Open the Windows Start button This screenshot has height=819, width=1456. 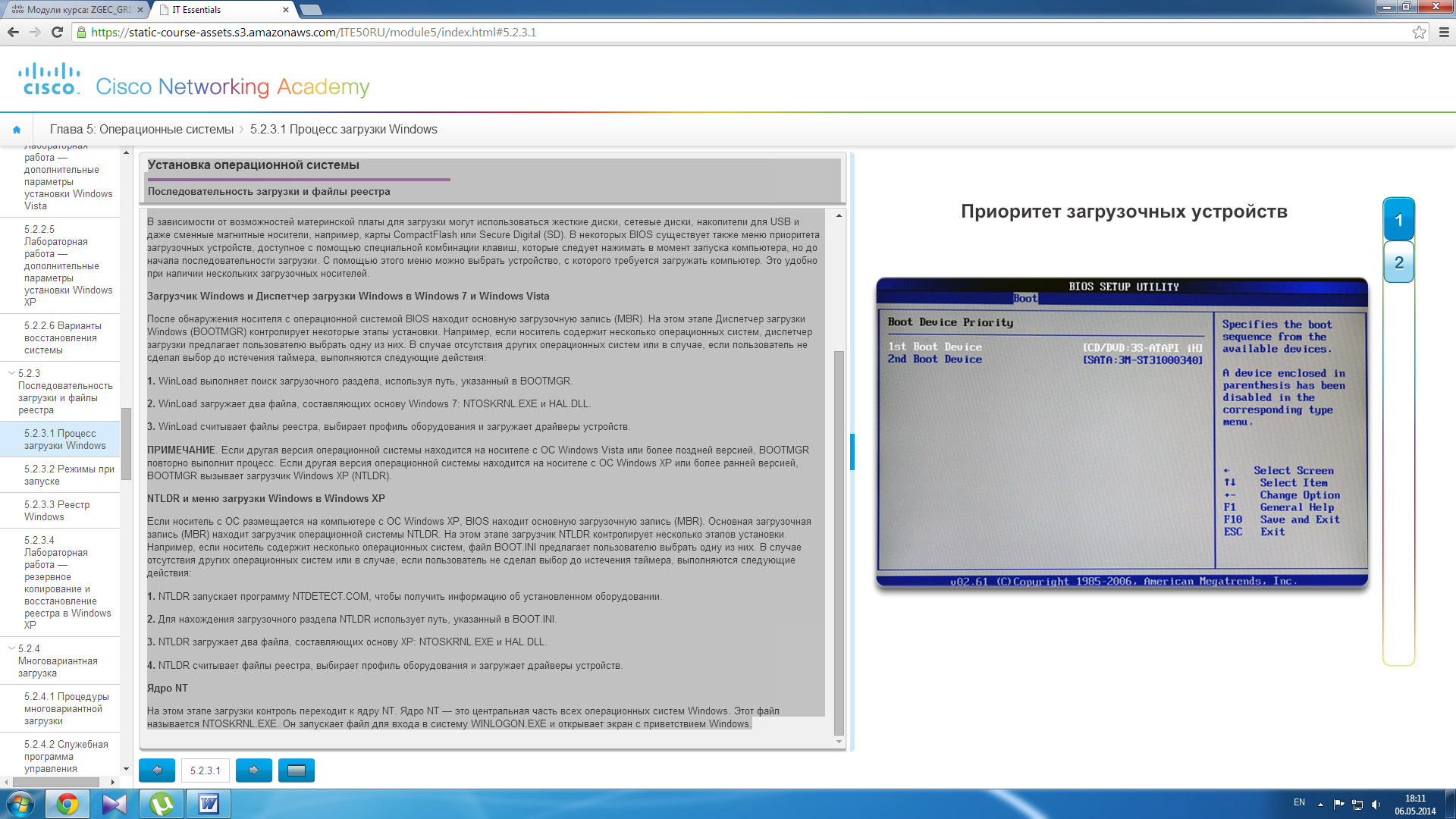(x=20, y=804)
